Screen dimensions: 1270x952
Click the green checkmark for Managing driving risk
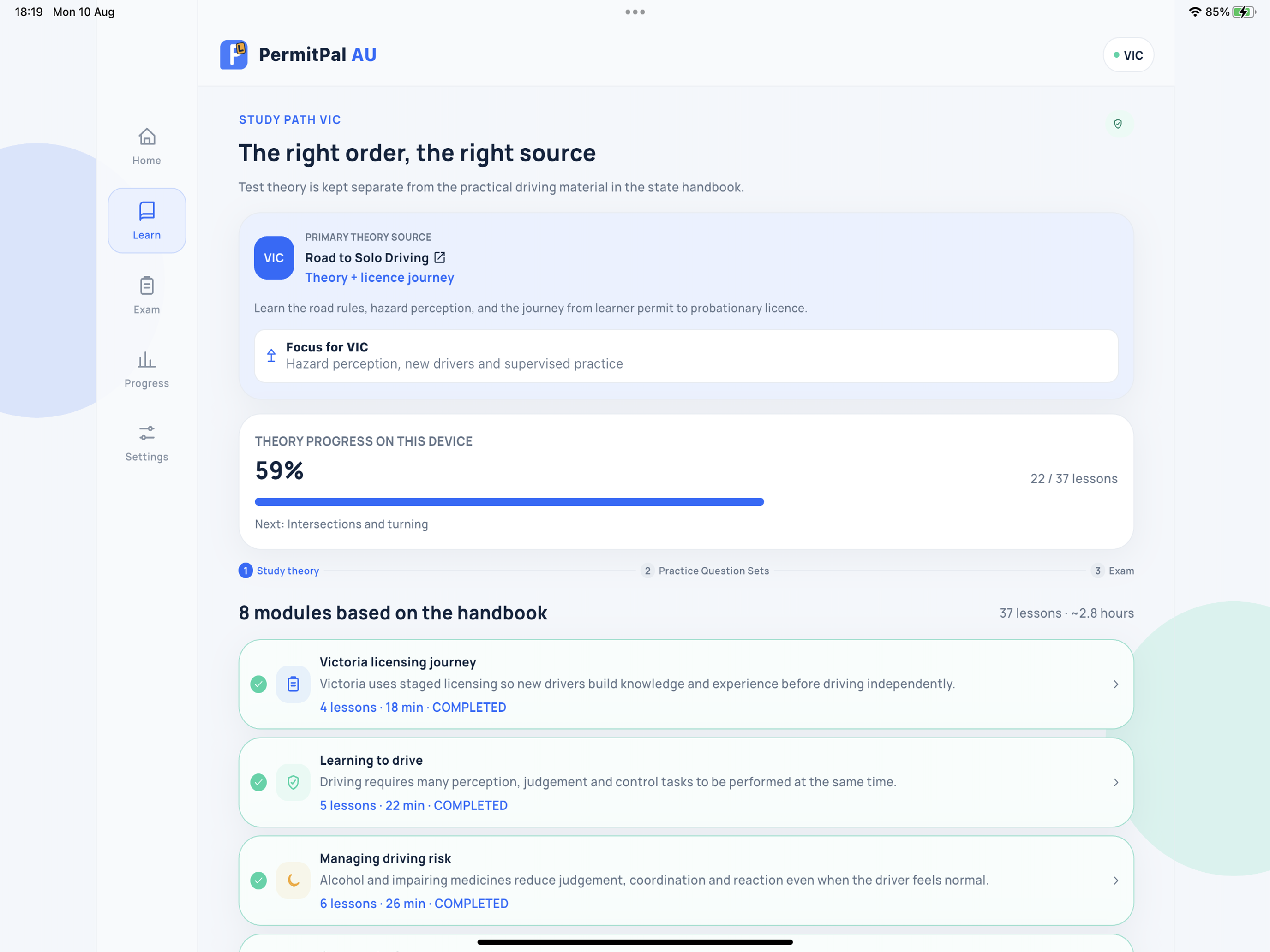(258, 880)
